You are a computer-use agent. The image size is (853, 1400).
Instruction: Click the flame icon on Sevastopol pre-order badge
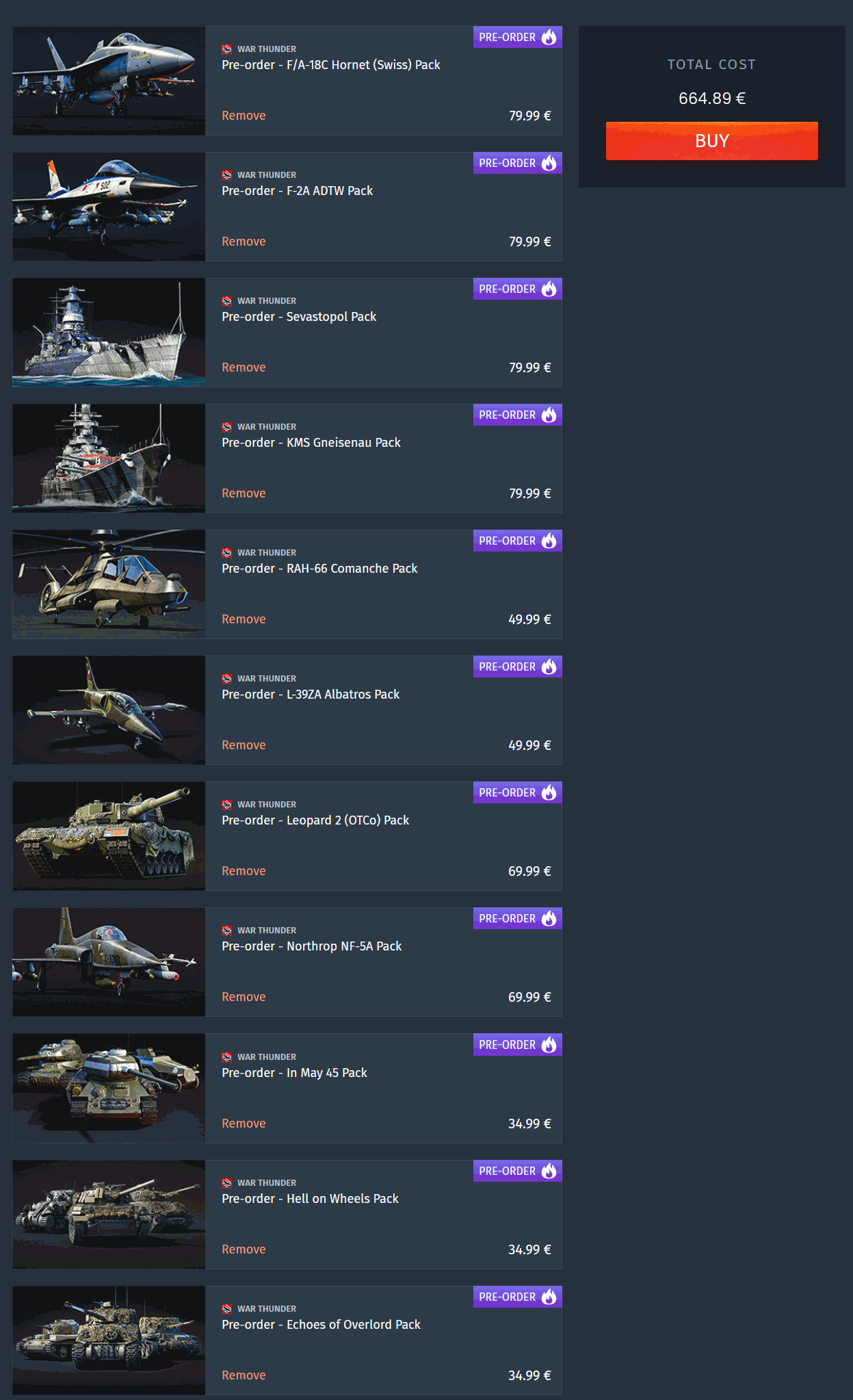coord(549,289)
